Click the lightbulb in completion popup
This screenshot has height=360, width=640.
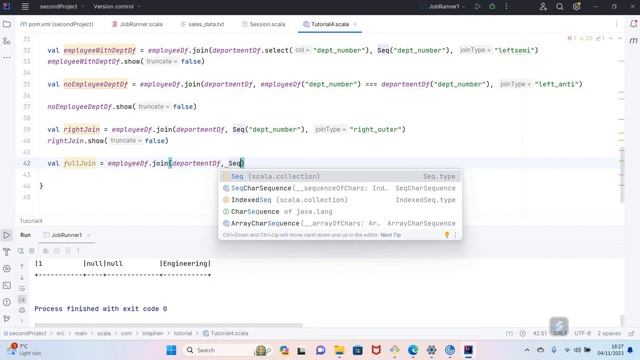pos(447,235)
